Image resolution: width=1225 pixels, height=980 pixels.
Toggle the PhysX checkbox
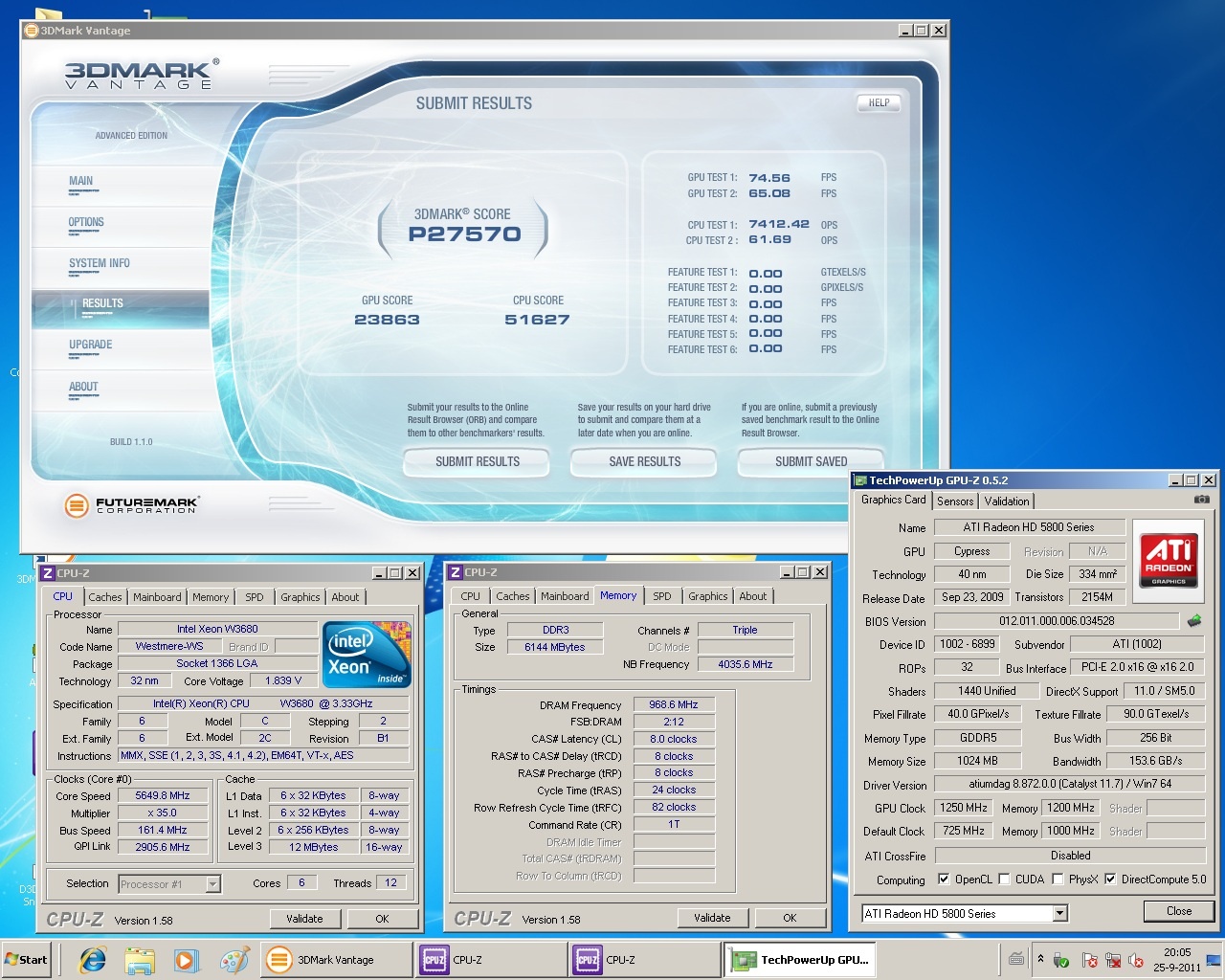tap(1058, 880)
